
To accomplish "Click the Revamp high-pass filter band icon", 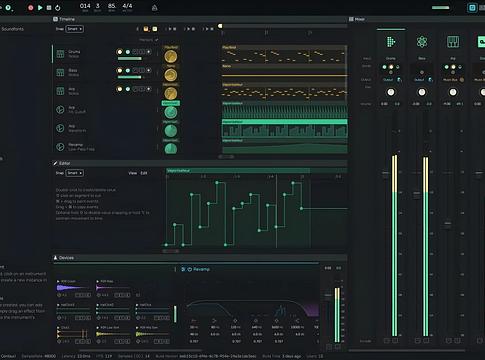I will [x=193, y=321].
